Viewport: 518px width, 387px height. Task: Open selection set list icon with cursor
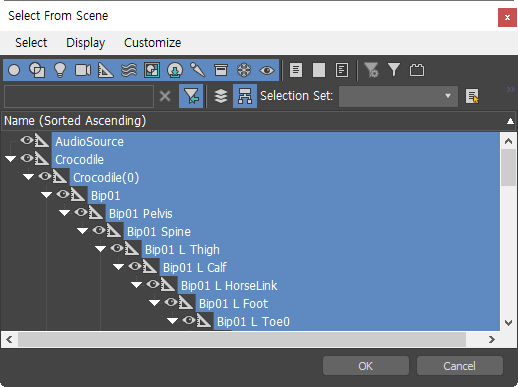coord(472,96)
